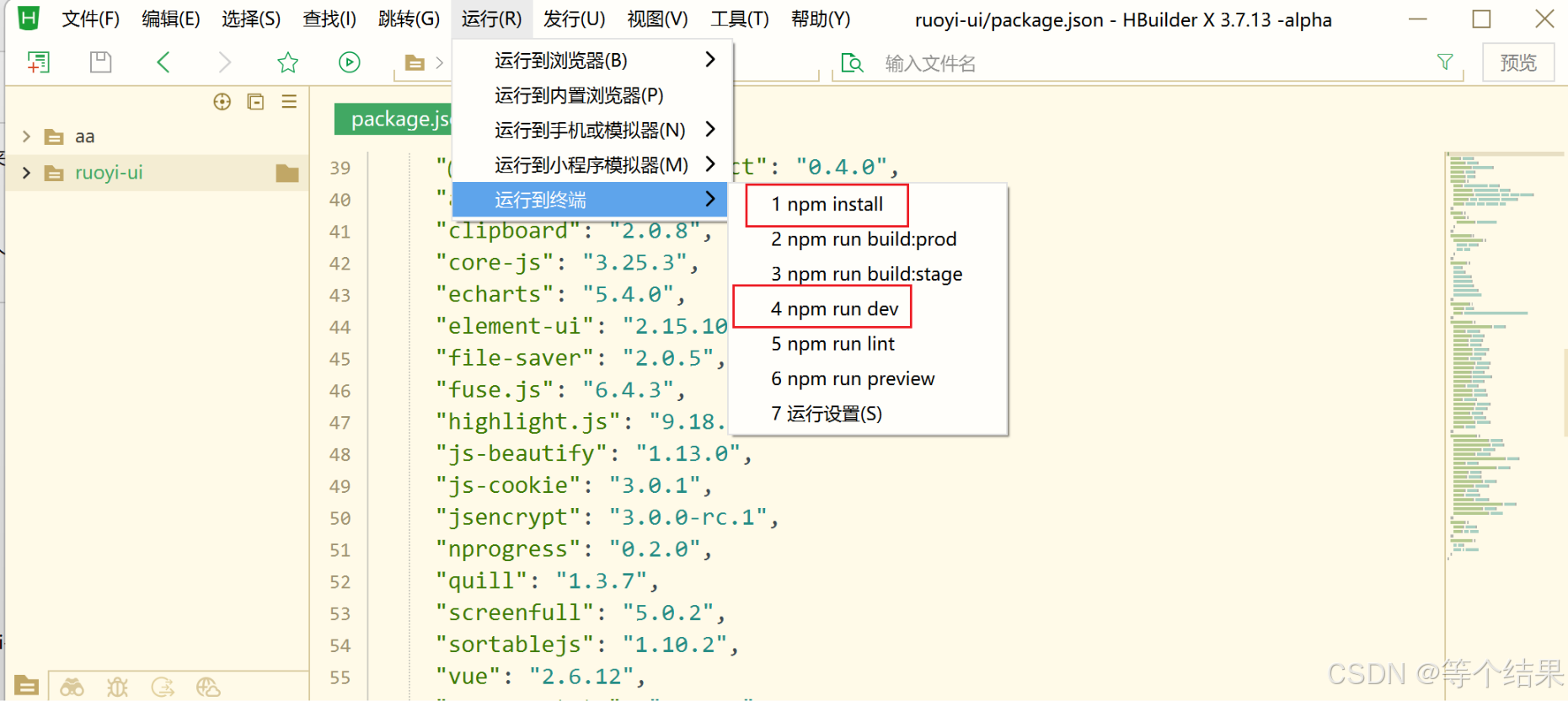This screenshot has width=1568, height=701.
Task: Click line number 45 in gutter
Action: click(340, 359)
